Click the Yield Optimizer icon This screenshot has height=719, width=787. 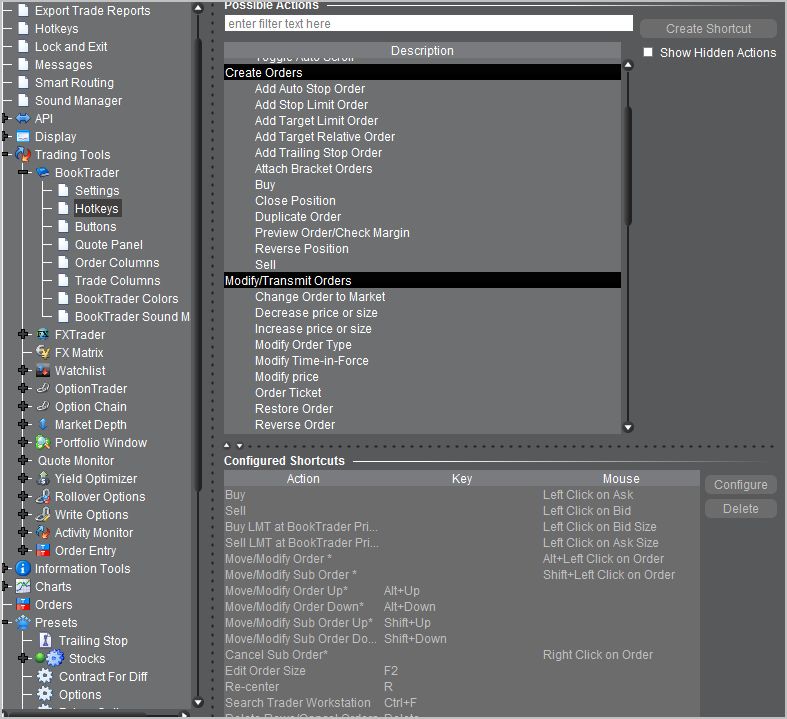point(43,478)
